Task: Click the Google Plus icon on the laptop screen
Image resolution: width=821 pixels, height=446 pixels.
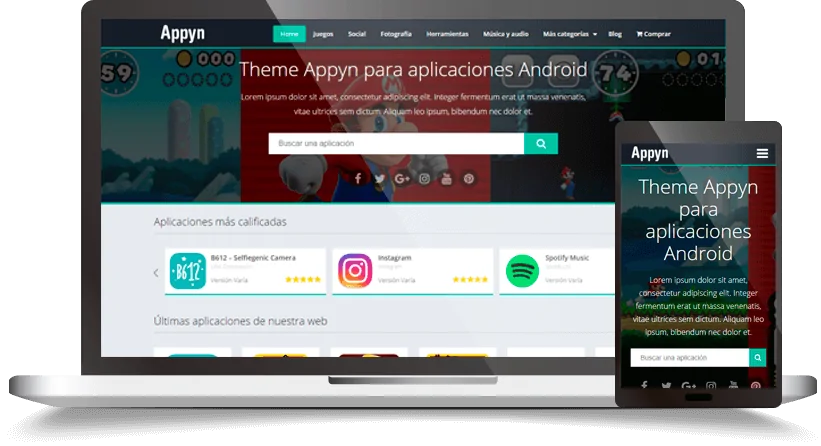Action: pos(402,179)
